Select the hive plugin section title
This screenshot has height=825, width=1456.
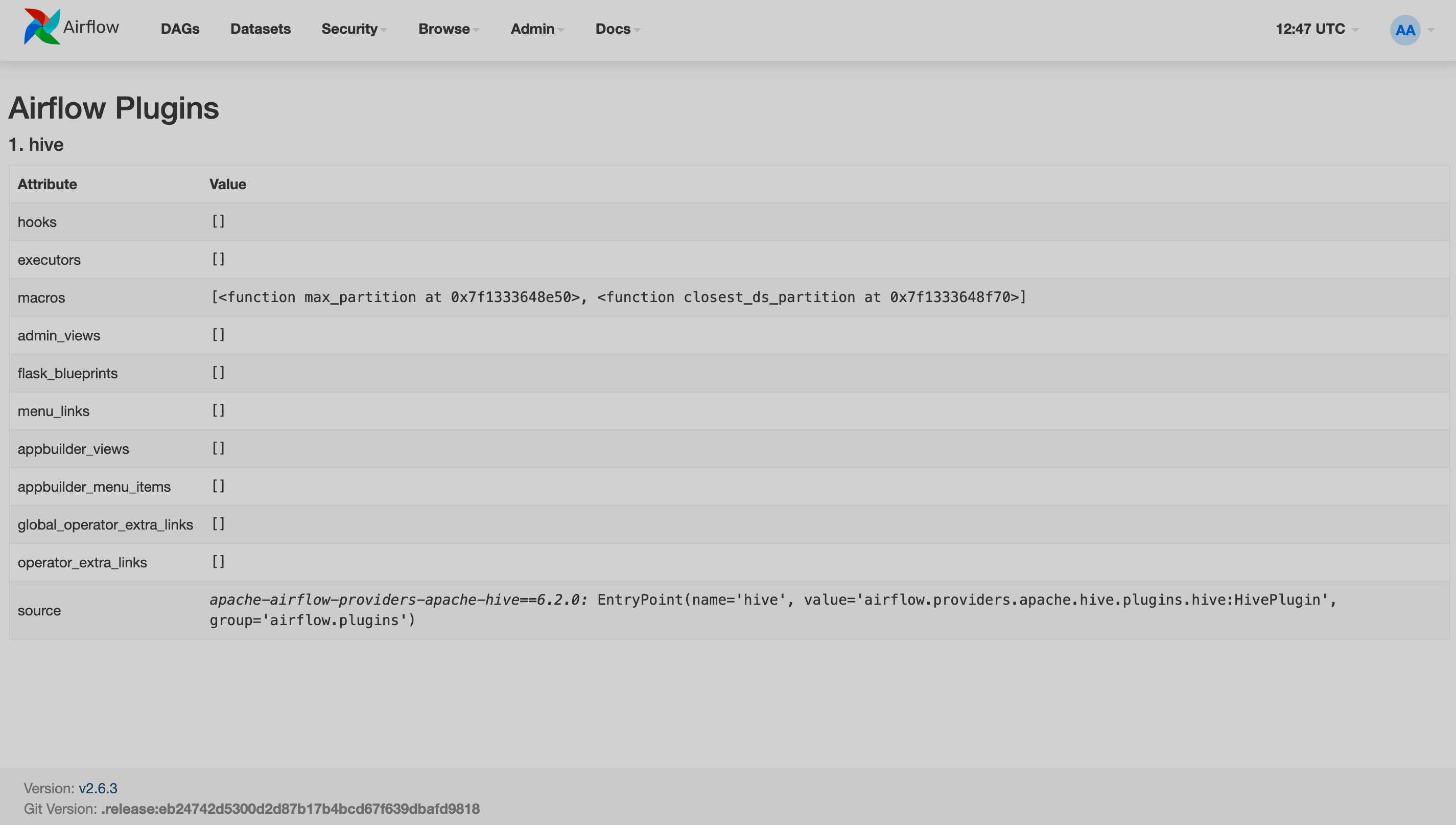[36, 145]
